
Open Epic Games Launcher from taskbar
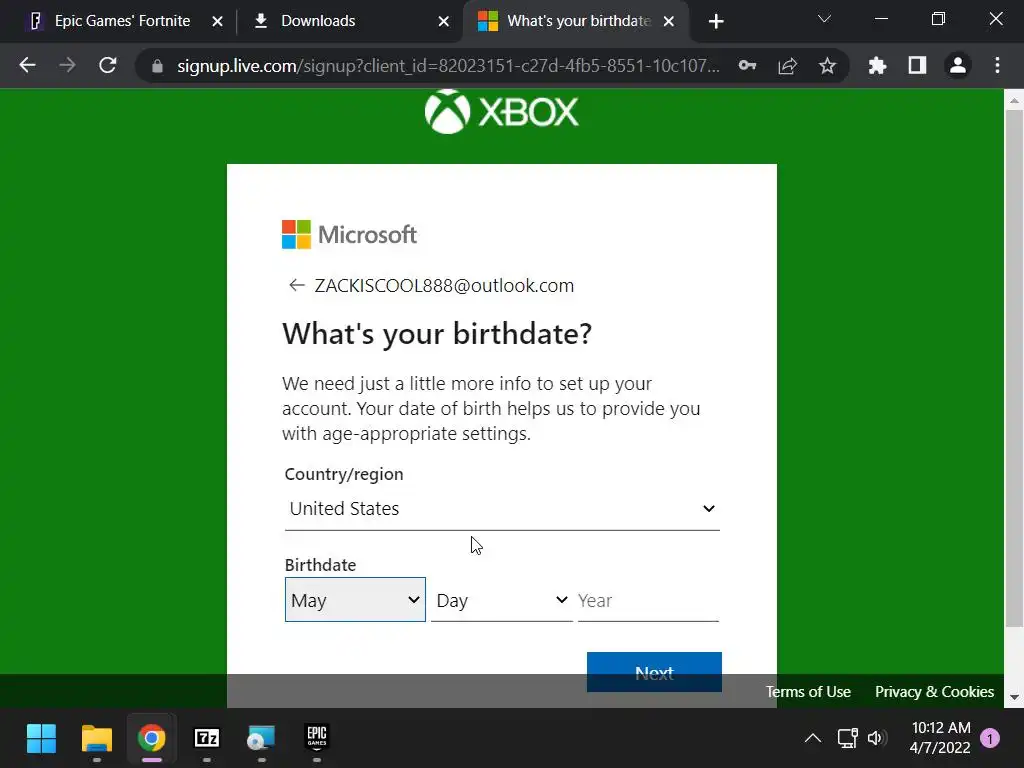click(317, 739)
